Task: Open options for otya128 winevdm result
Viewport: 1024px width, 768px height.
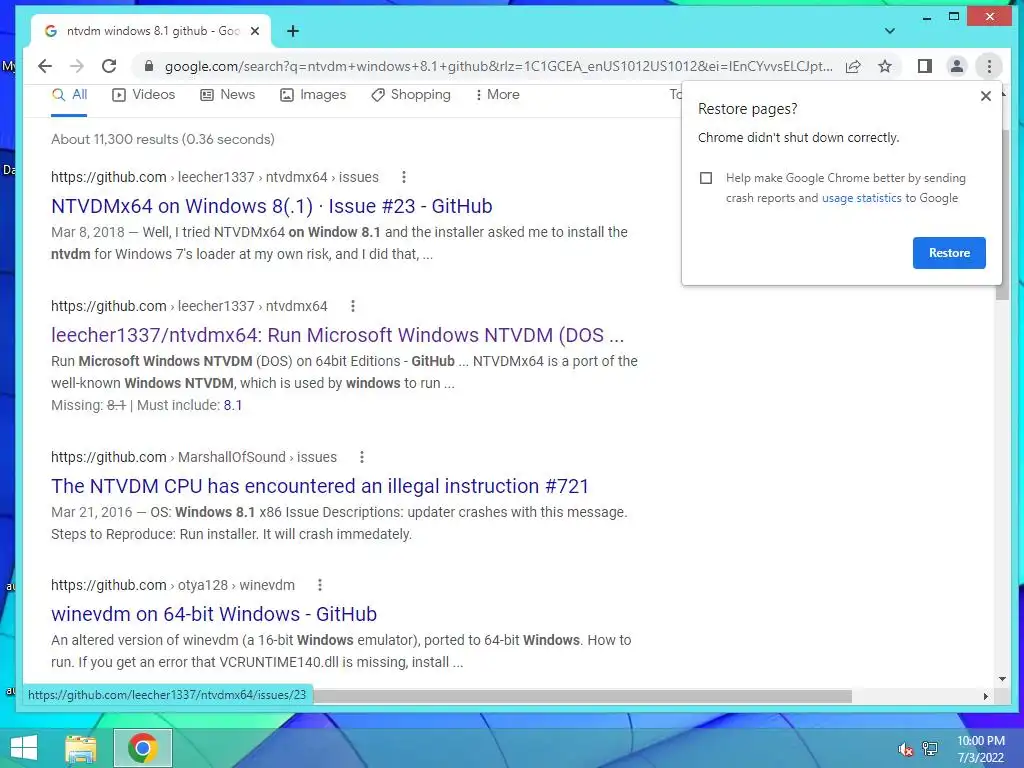Action: [319, 585]
